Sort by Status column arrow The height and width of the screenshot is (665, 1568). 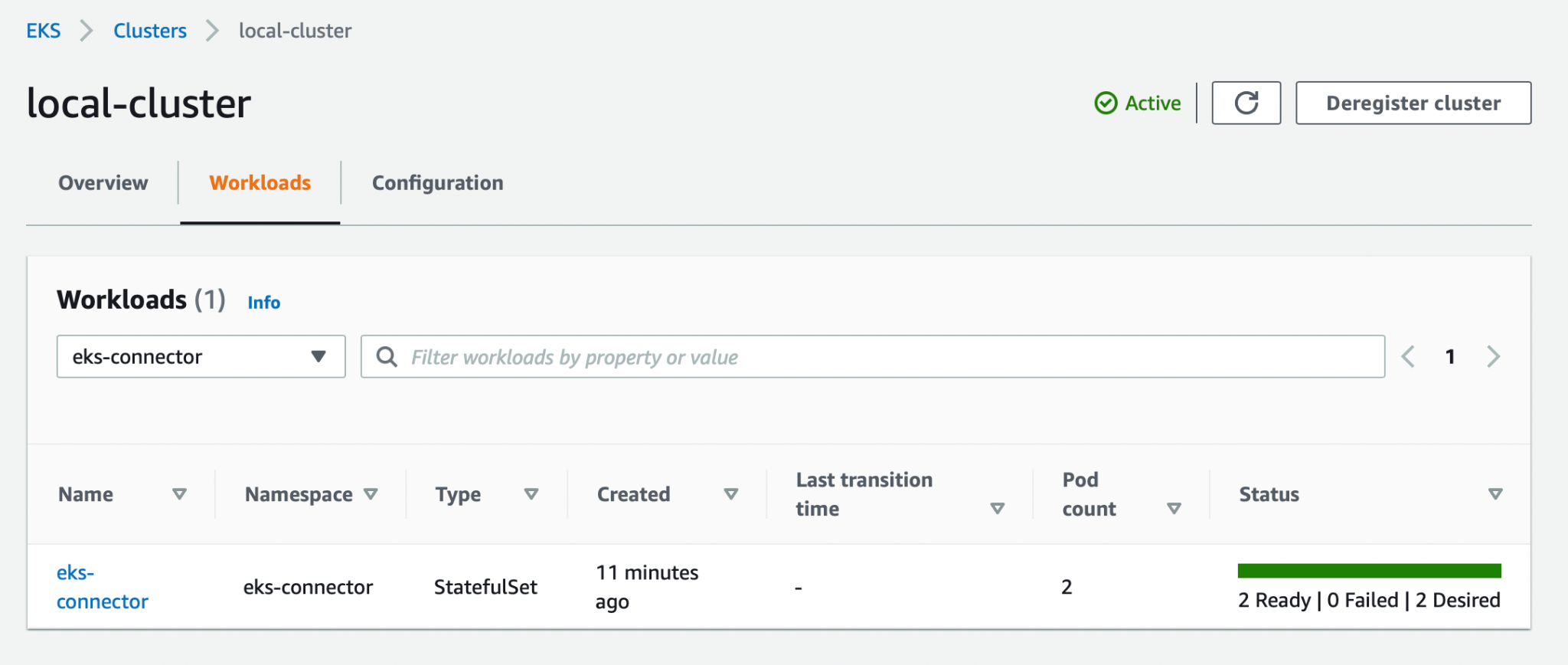[1494, 494]
